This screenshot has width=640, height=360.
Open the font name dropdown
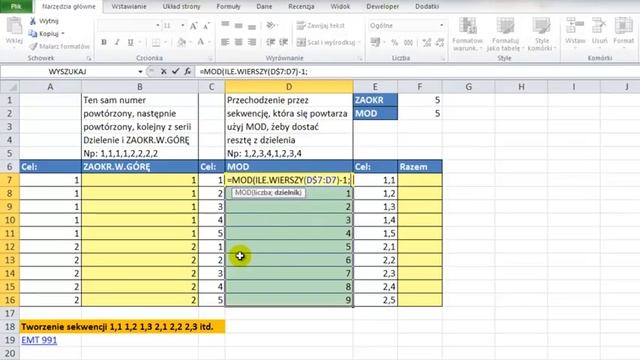click(x=158, y=26)
